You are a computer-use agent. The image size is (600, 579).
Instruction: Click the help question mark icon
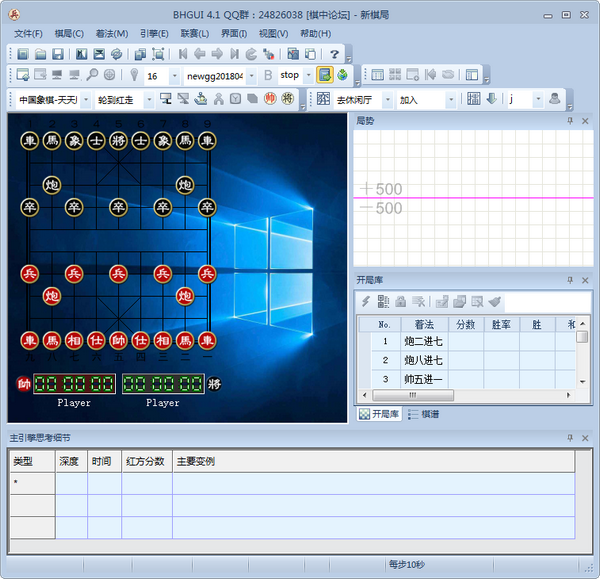[x=334, y=54]
